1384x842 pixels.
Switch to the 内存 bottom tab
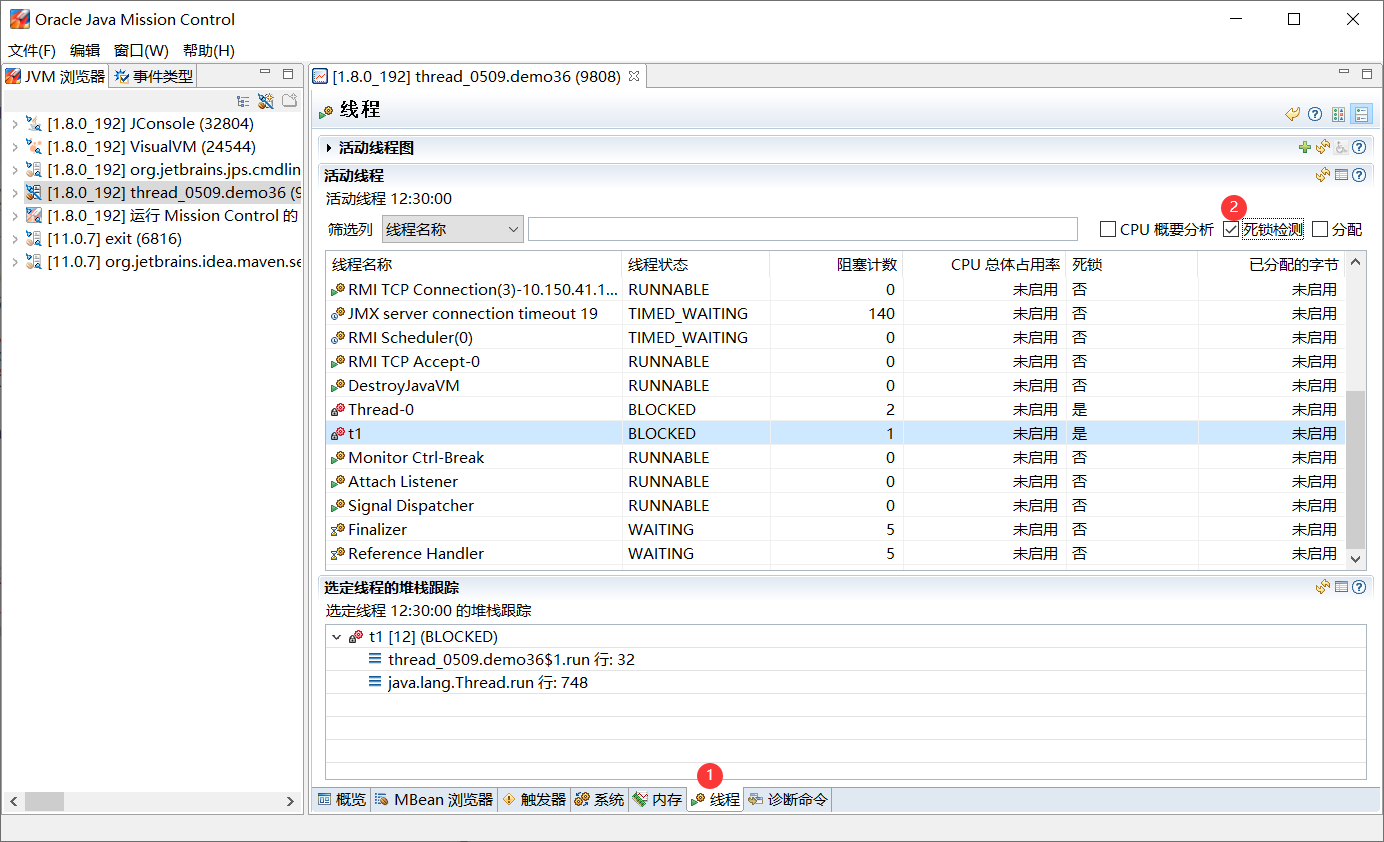click(x=657, y=799)
